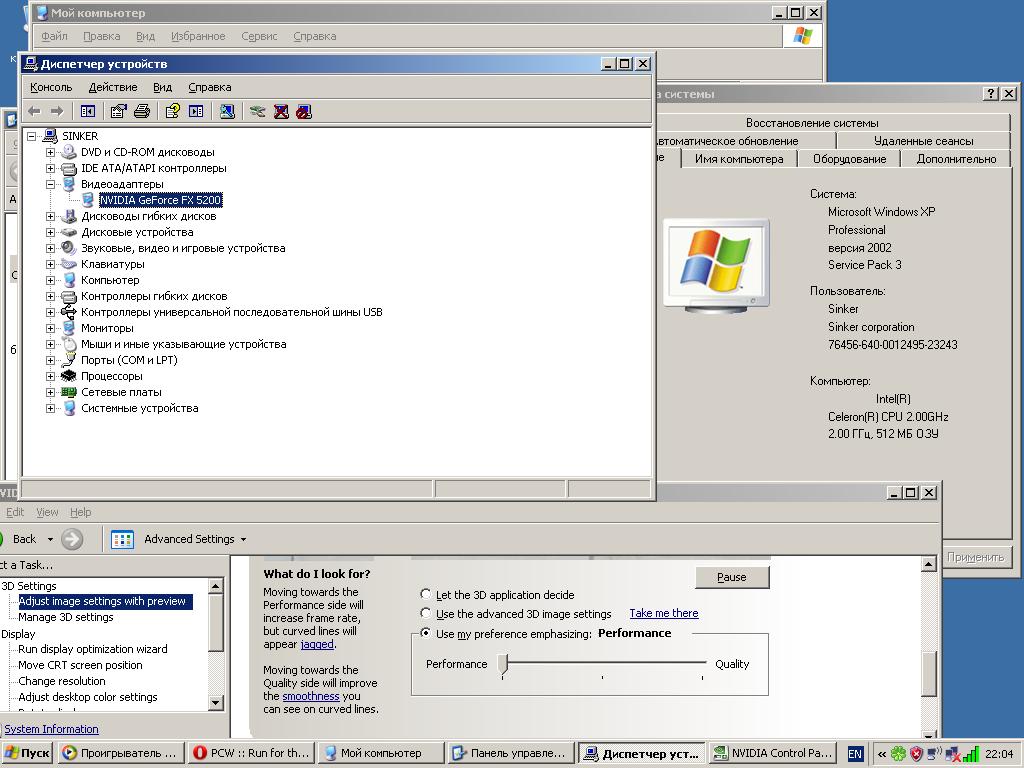Viewport: 1024px width, 768px height.
Task: Open the Back history dropdown arrow
Action: click(50, 539)
